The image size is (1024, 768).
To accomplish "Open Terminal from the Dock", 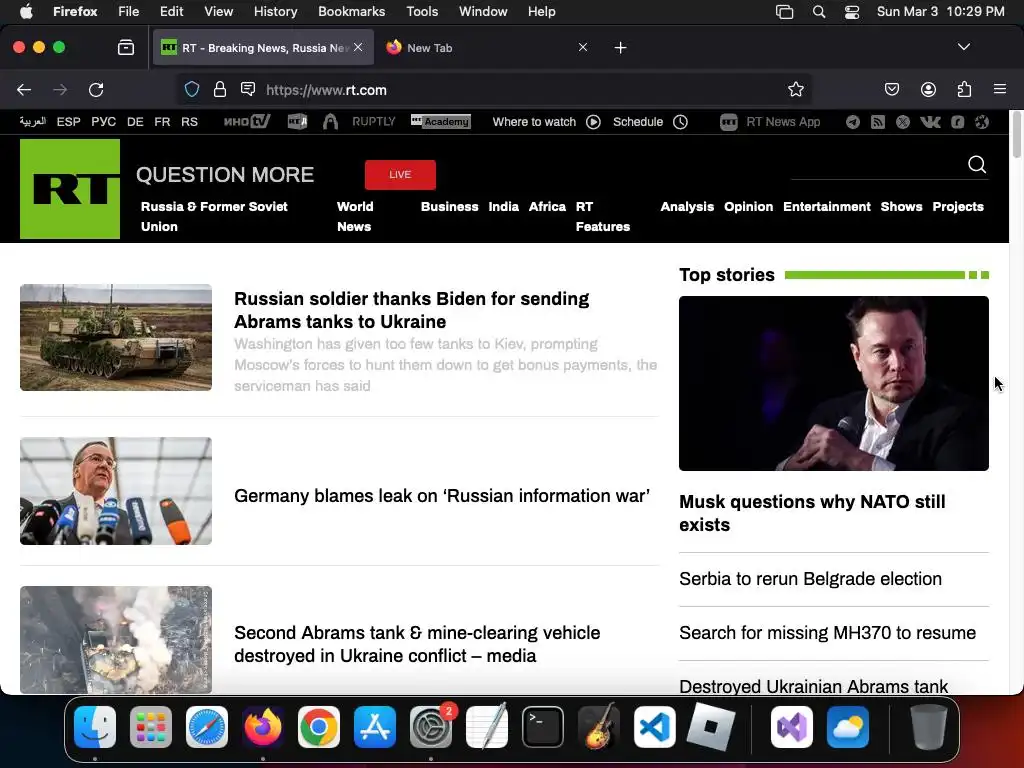I will coord(543,727).
